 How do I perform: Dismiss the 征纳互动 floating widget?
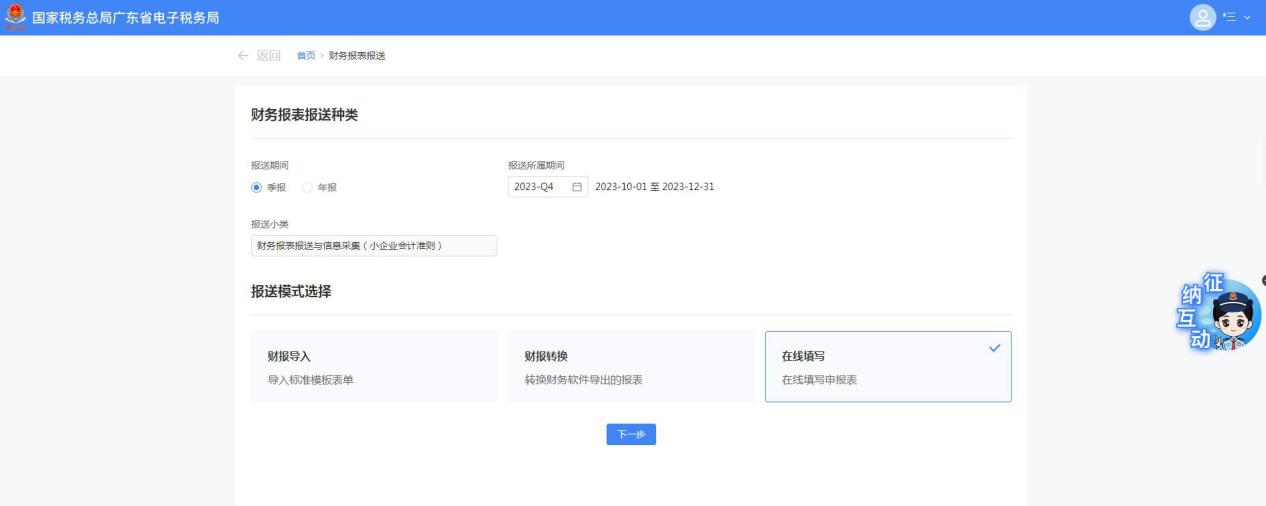click(x=1263, y=281)
